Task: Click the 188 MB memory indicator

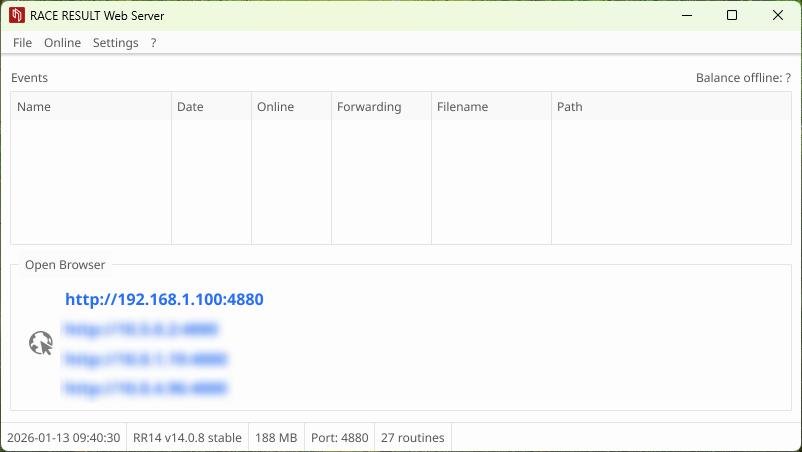Action: pyautogui.click(x=276, y=438)
